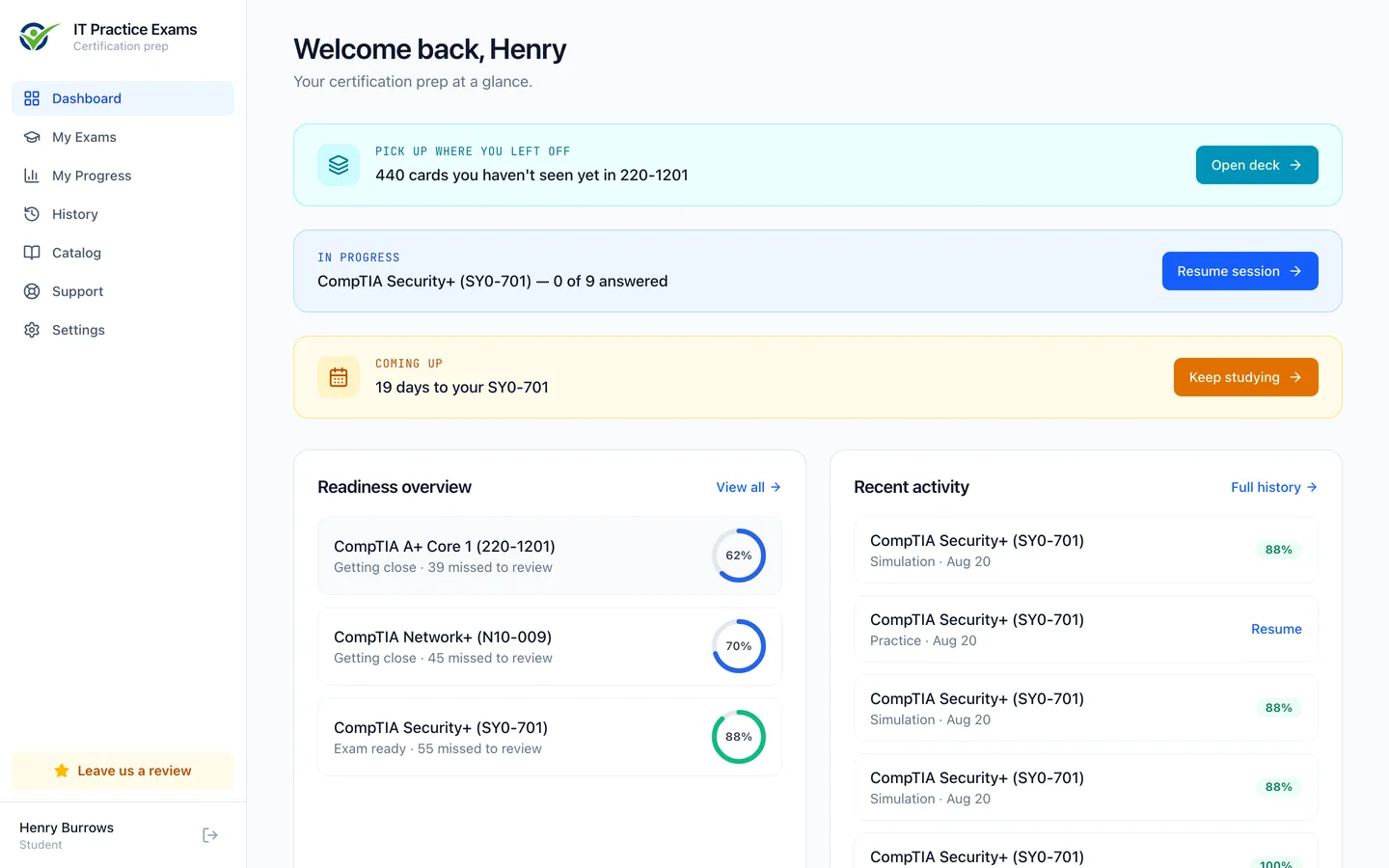Click 'Getting close · 39 missed to review'
Screen dimensions: 1389x868
tap(443, 567)
